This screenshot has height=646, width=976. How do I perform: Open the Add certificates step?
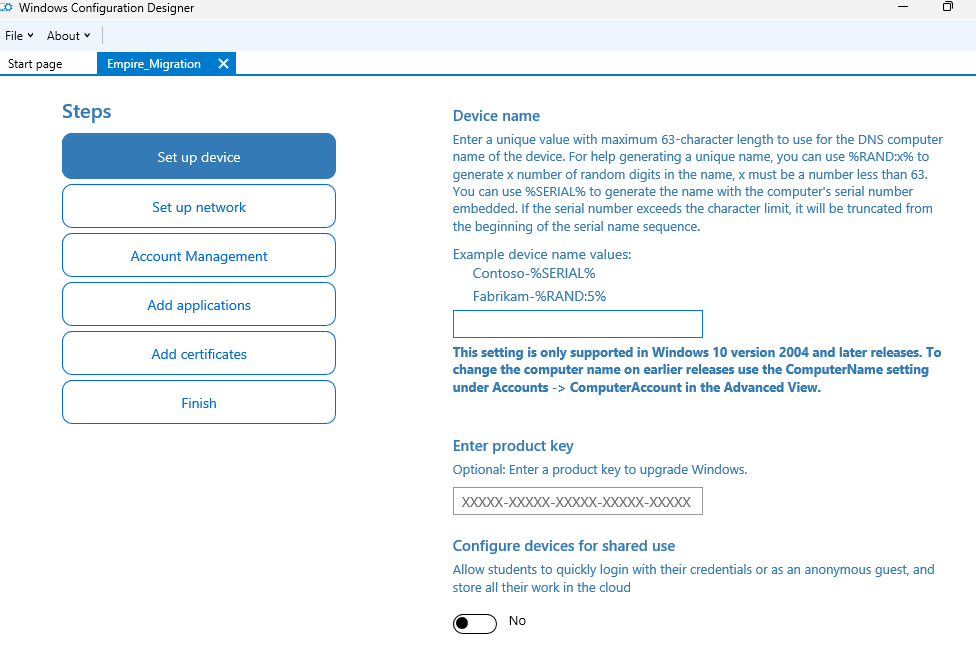point(198,353)
